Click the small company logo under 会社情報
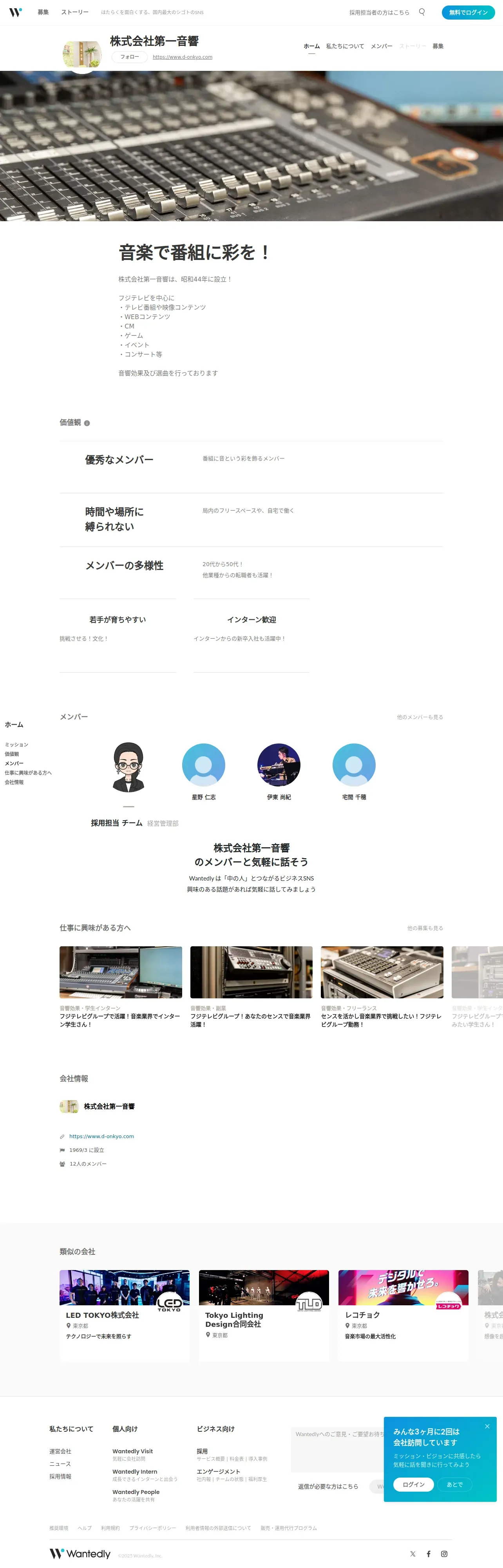 pos(69,1106)
